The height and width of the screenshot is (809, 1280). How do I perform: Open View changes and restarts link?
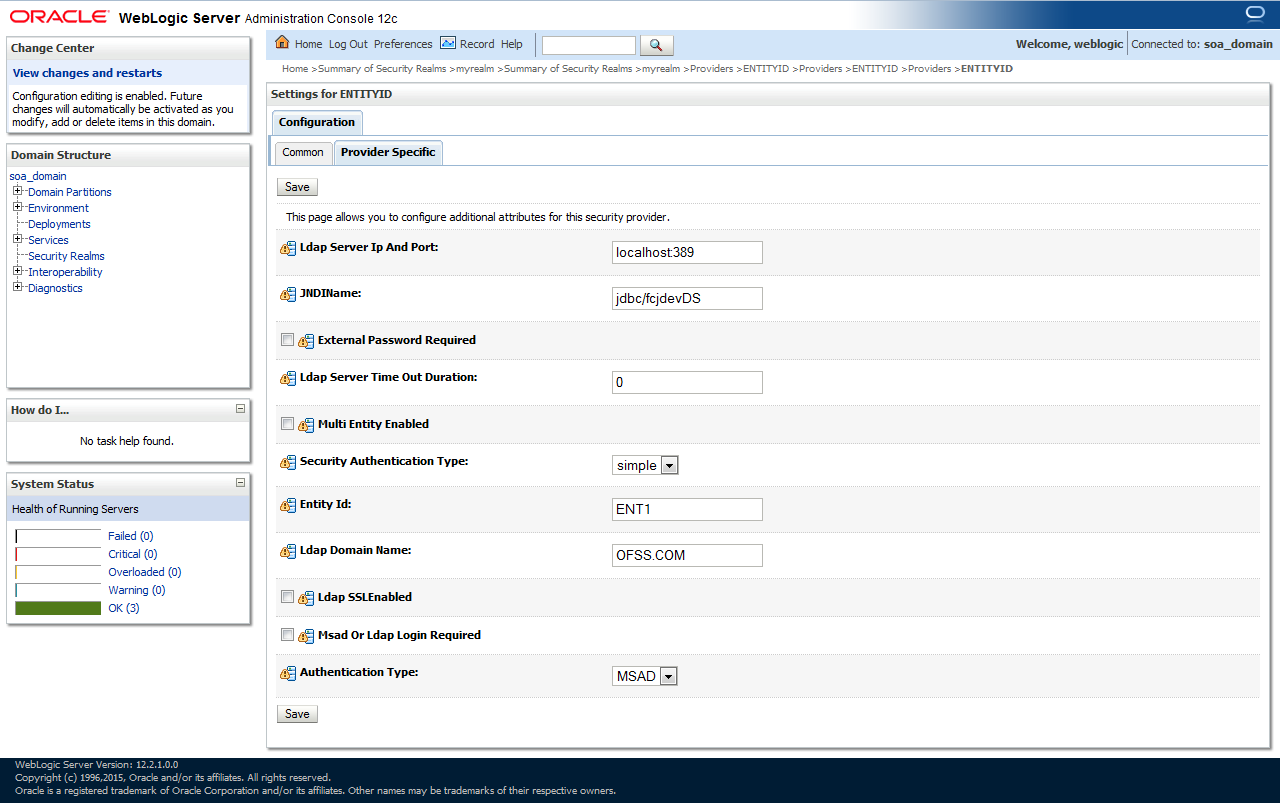coord(87,73)
